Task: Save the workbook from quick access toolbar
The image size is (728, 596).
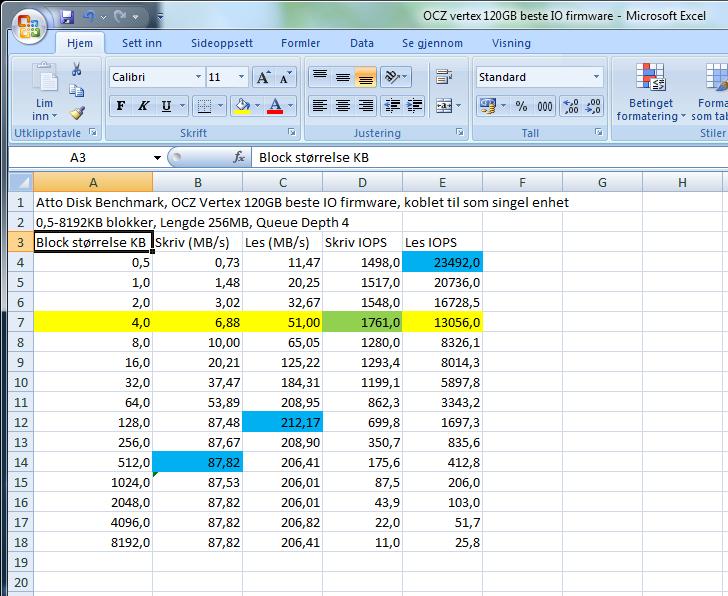Action: [x=67, y=18]
